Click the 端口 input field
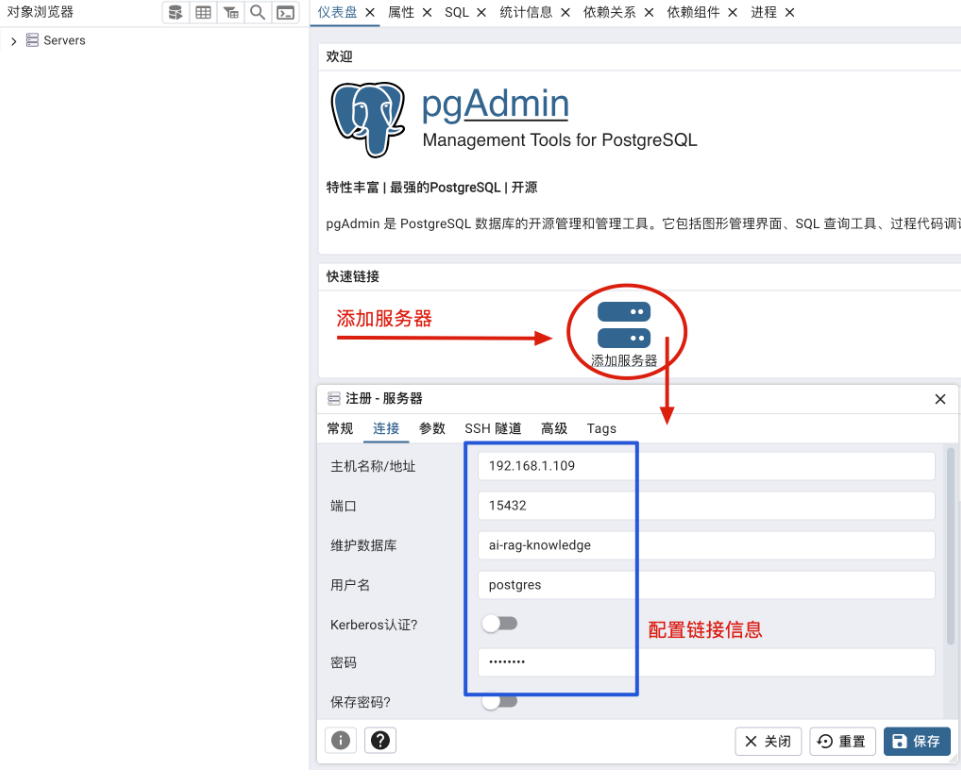Screen dimensions: 961x782 point(706,506)
